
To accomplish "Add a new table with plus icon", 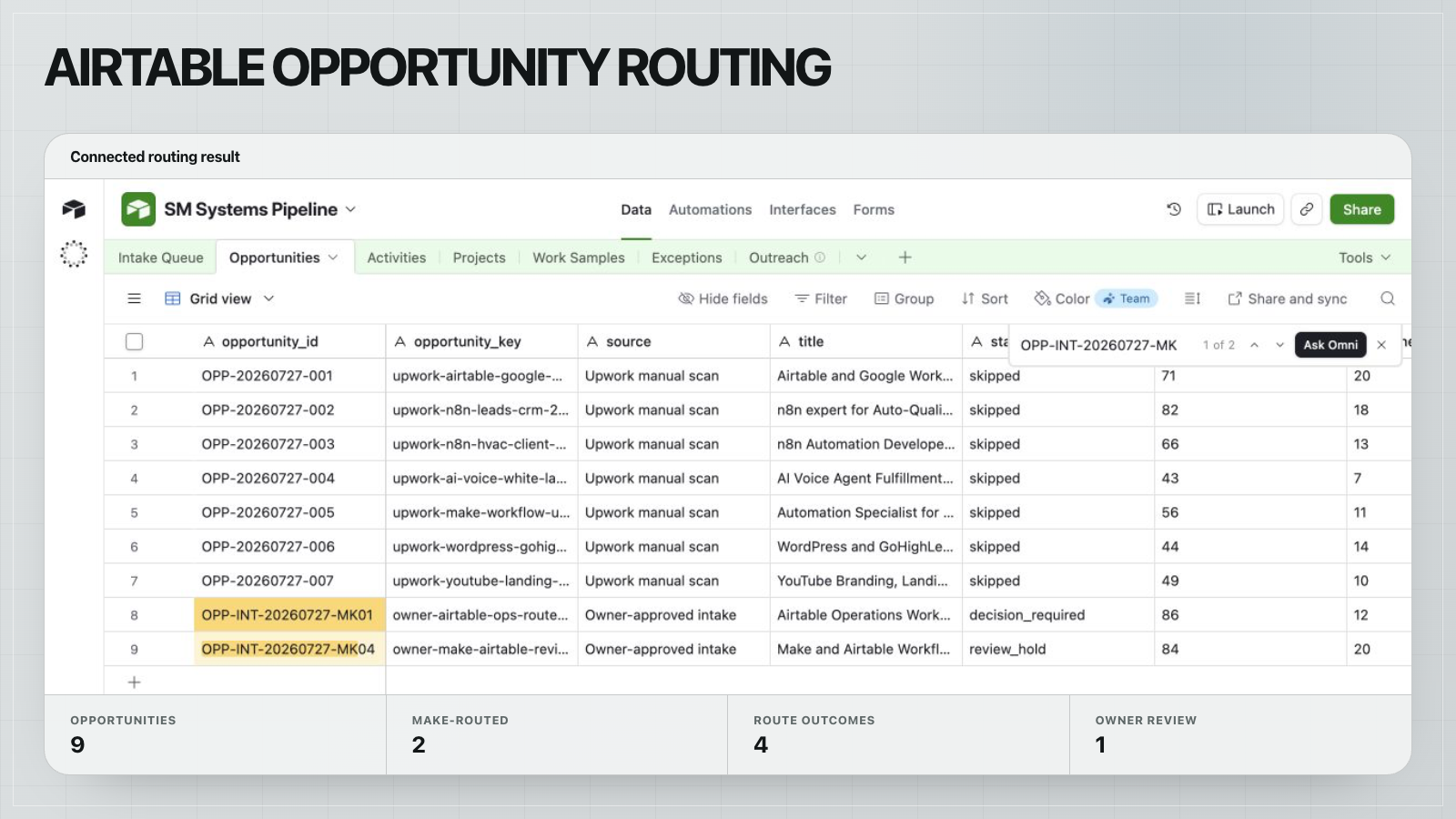I will 905,258.
